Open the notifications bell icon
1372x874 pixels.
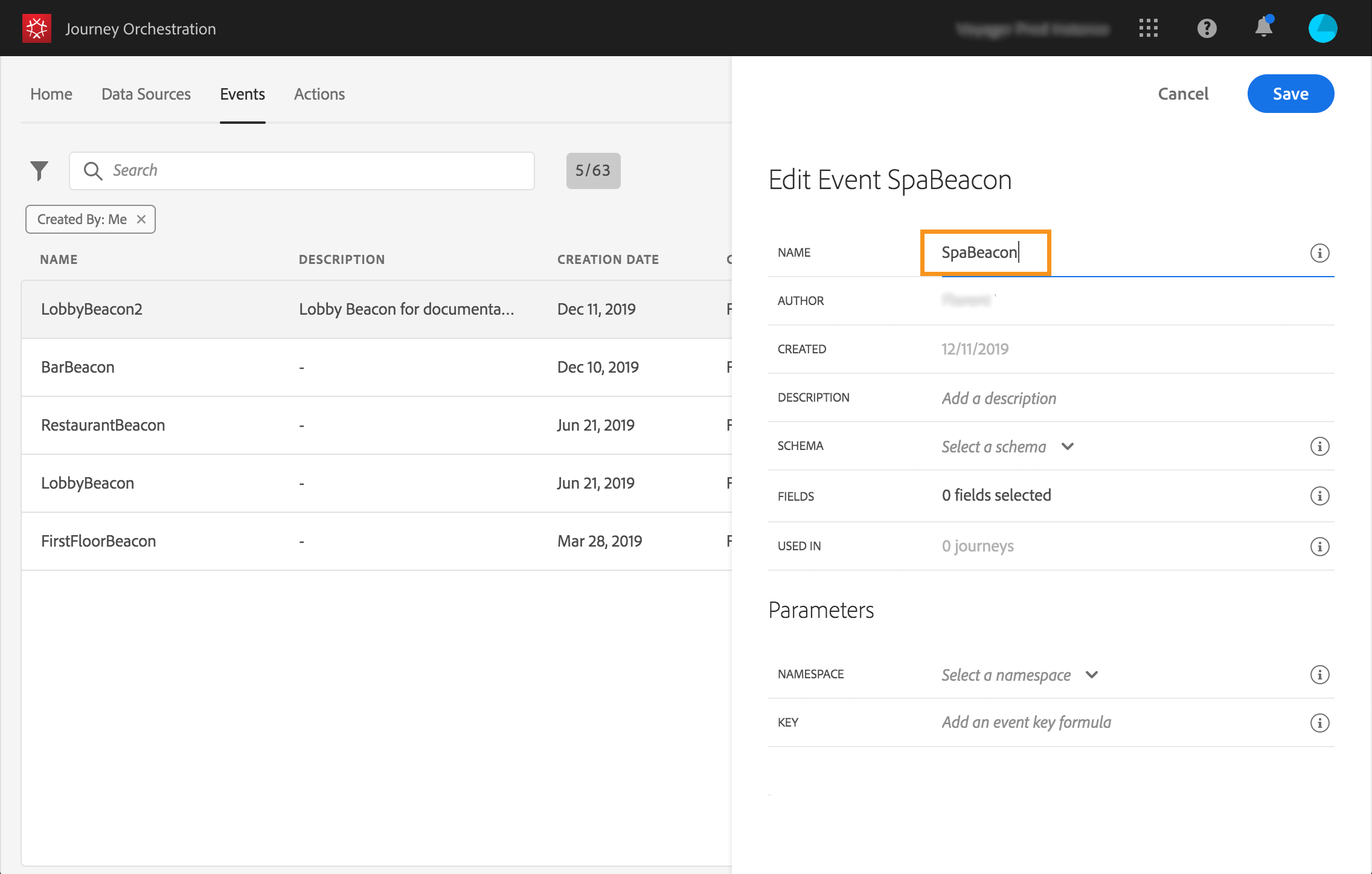click(x=1263, y=28)
